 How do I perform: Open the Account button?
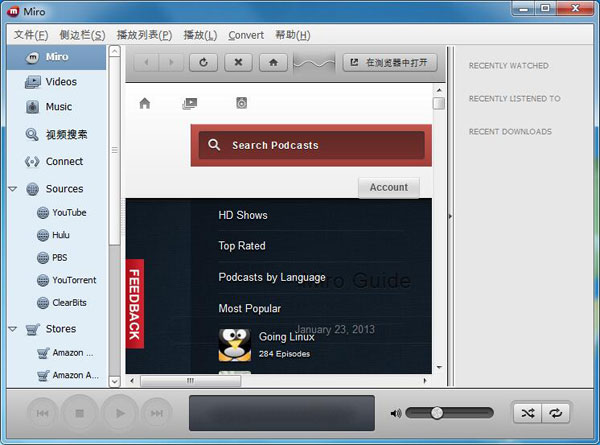coord(389,187)
